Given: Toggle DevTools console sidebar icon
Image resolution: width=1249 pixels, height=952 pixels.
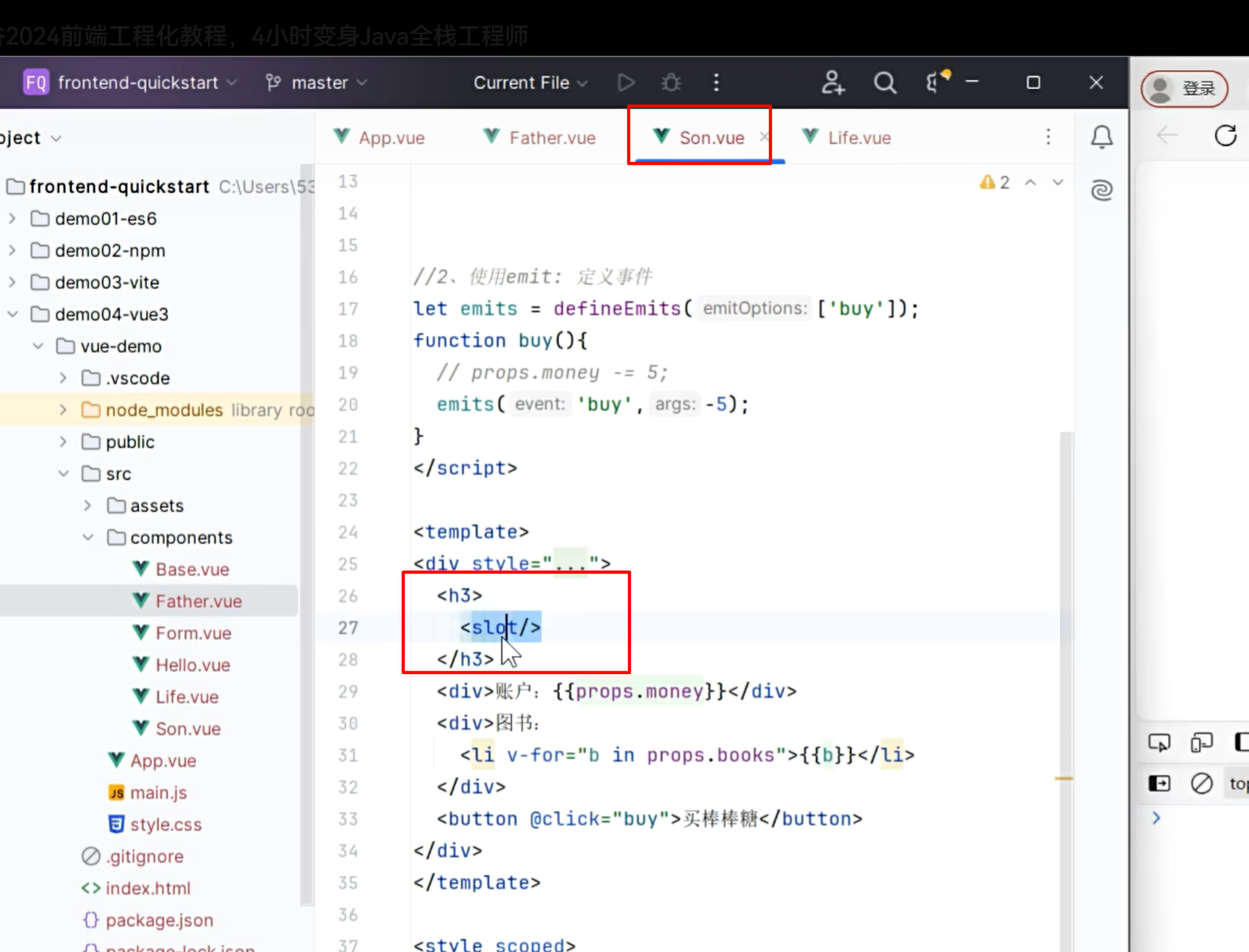Looking at the screenshot, I should [x=1159, y=783].
